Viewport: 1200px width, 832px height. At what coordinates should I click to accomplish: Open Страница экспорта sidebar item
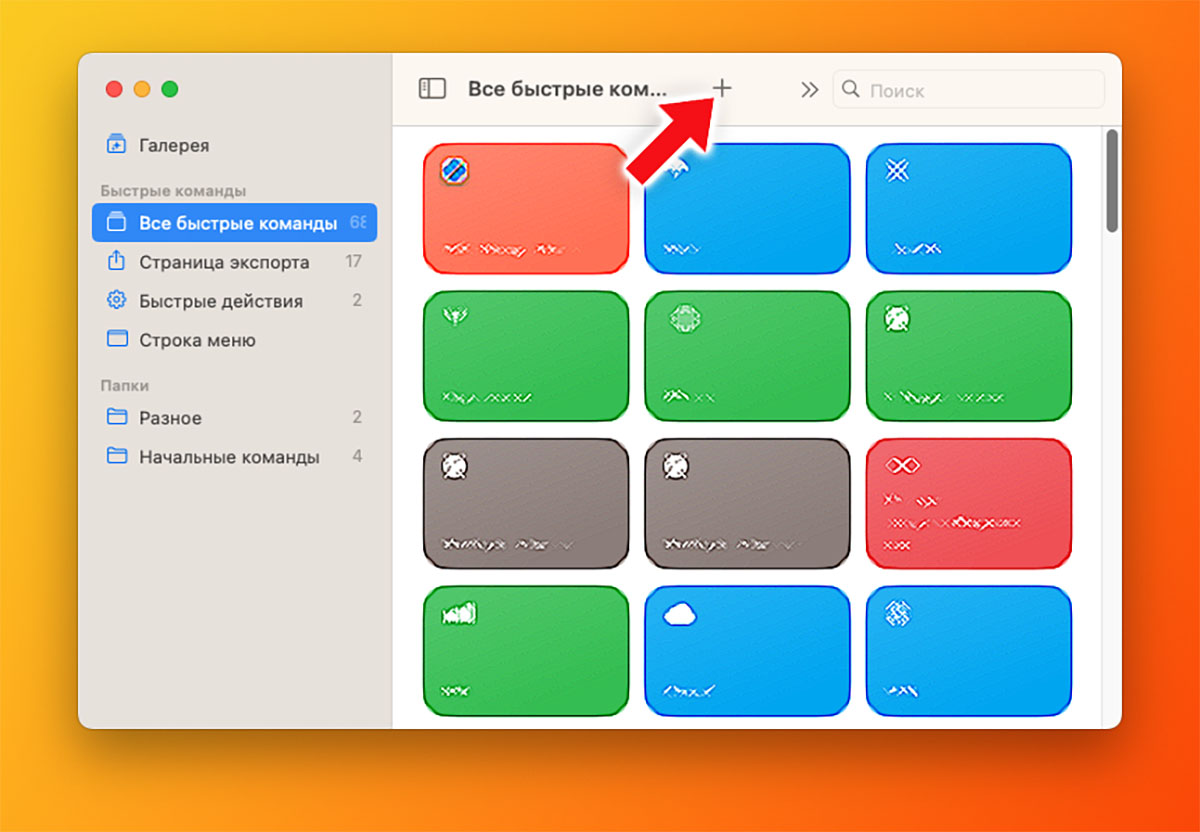click(x=234, y=262)
